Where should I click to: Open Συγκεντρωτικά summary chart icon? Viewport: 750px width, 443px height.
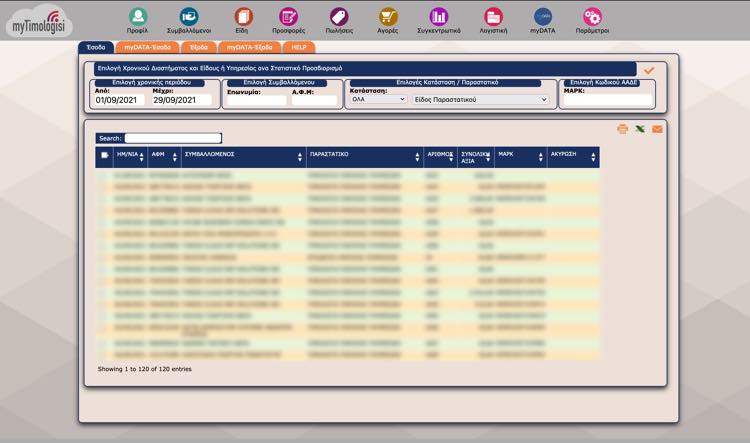pyautogui.click(x=439, y=17)
